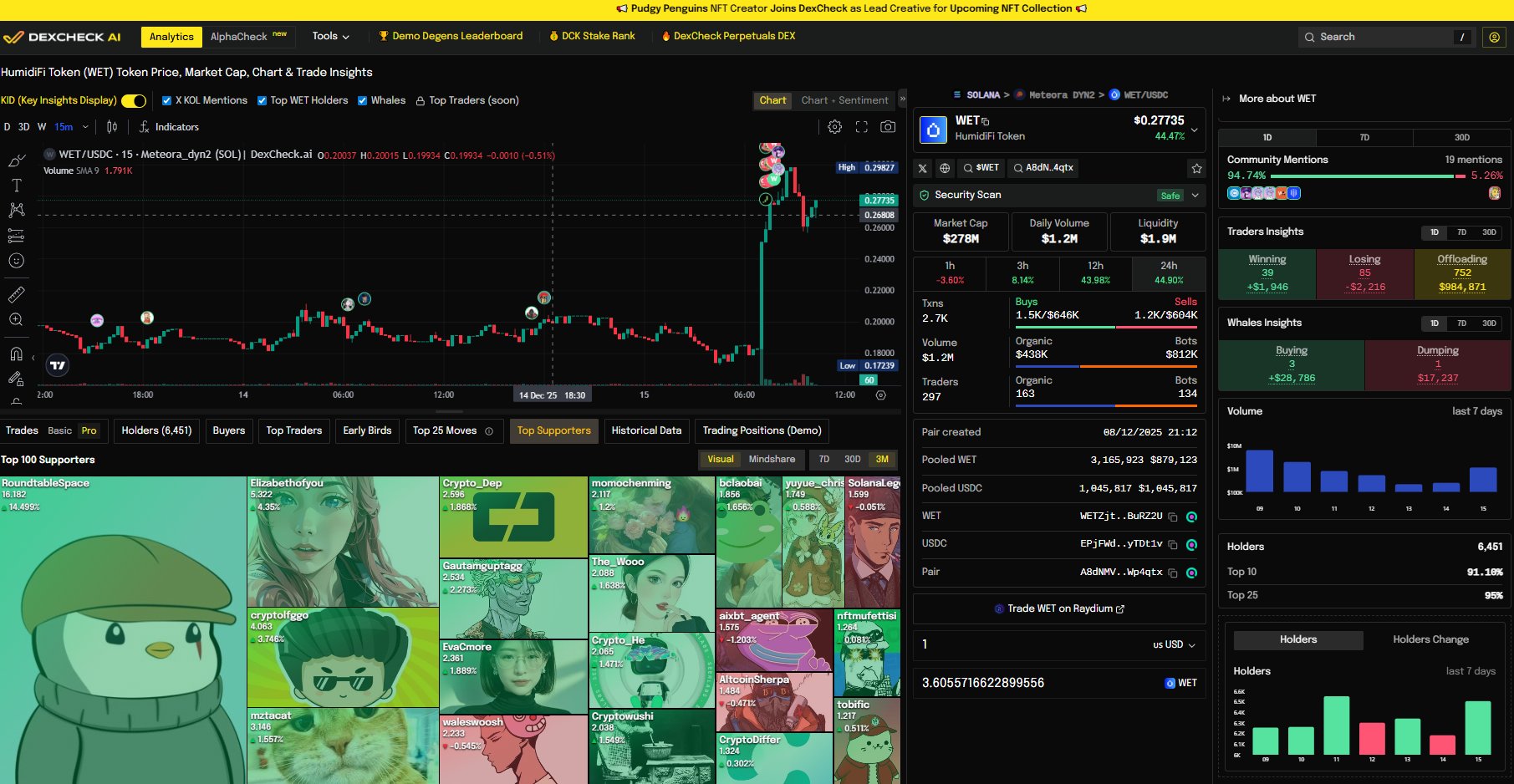Open the Historical Data tab
Screen dimensions: 1514x784
pos(646,430)
